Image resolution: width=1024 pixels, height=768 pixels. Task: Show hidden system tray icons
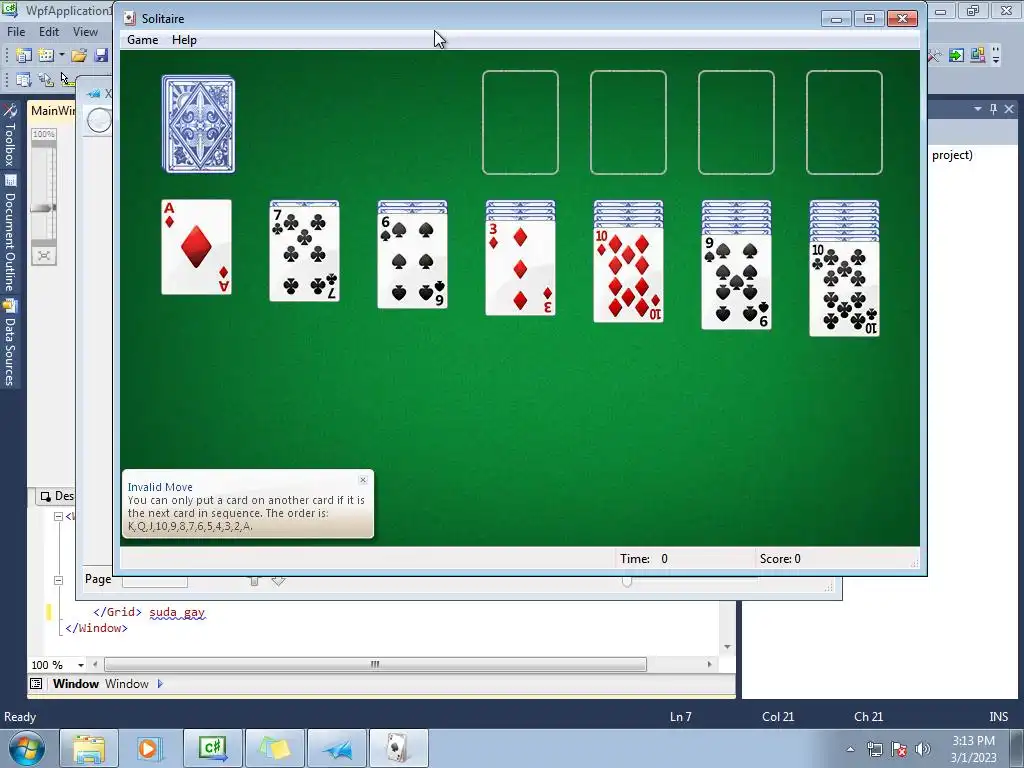[850, 749]
